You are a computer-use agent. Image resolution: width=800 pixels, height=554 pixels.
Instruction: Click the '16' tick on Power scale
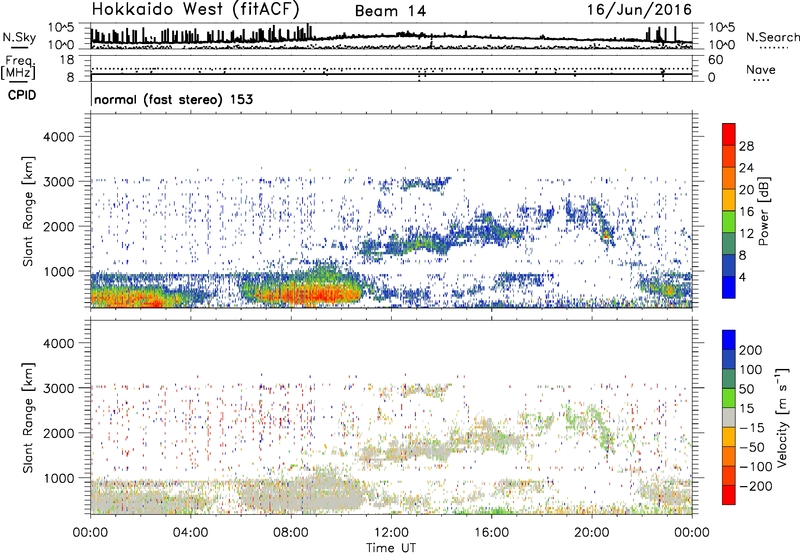pyautogui.click(x=746, y=212)
